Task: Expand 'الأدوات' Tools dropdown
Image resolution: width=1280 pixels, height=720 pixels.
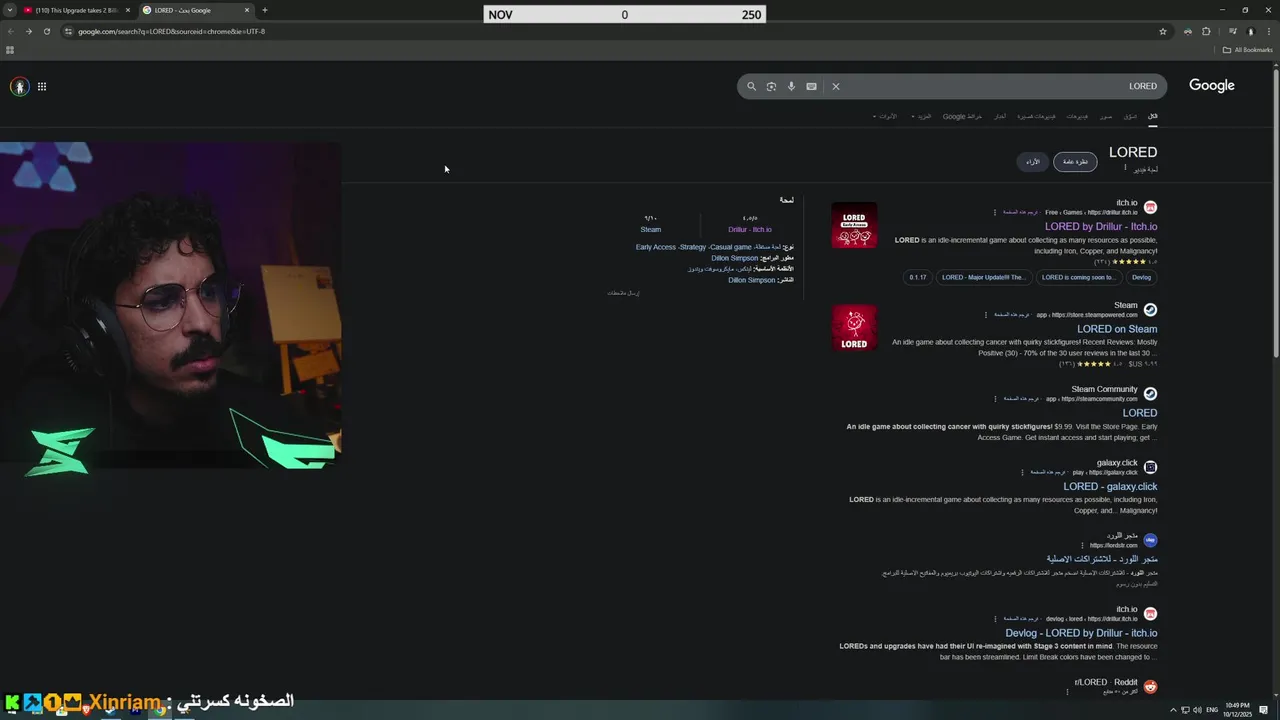Action: [x=885, y=116]
